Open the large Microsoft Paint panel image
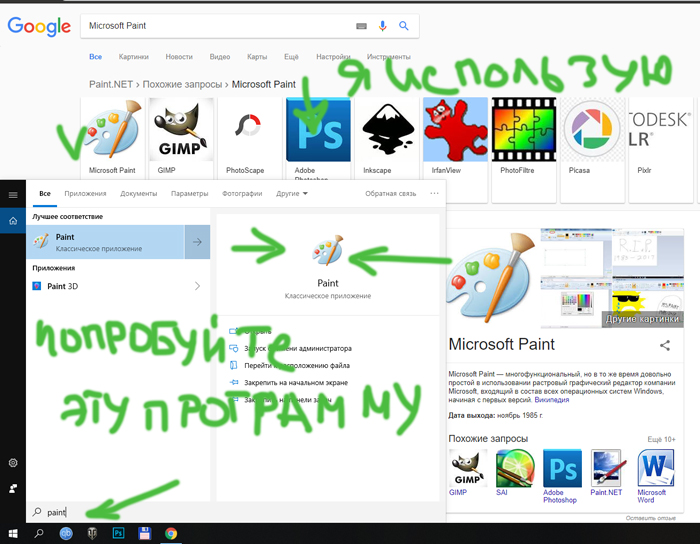 (493, 278)
